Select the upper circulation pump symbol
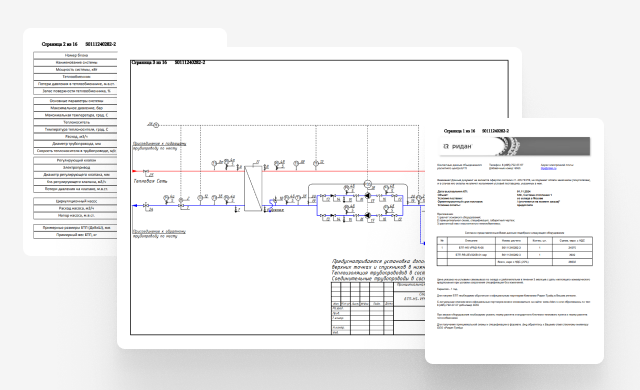 tap(367, 196)
